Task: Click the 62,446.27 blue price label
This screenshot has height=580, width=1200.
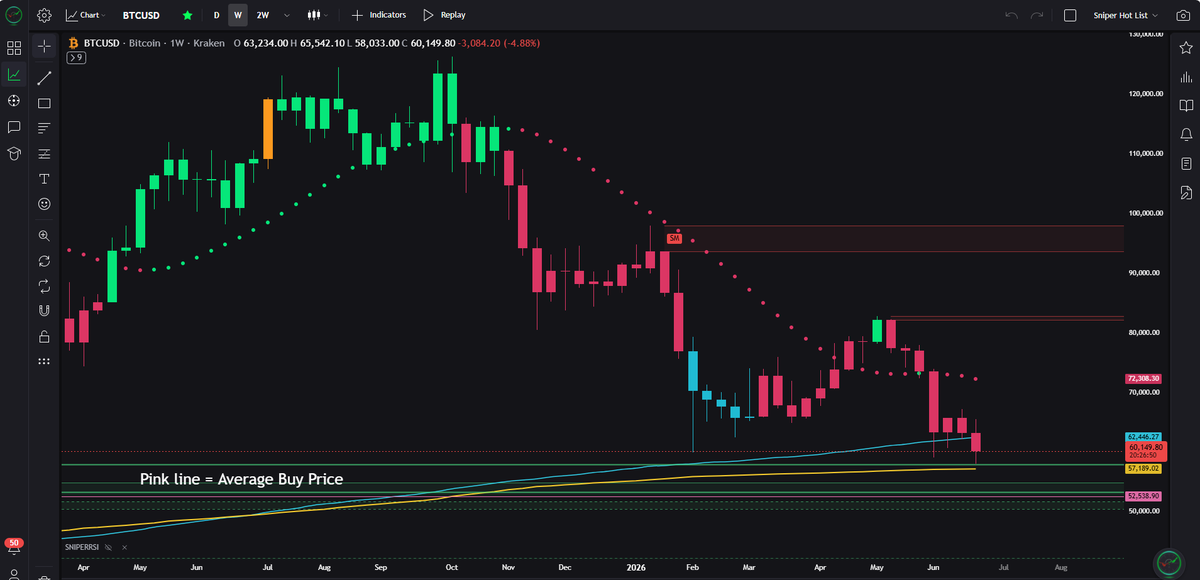Action: tap(1144, 437)
